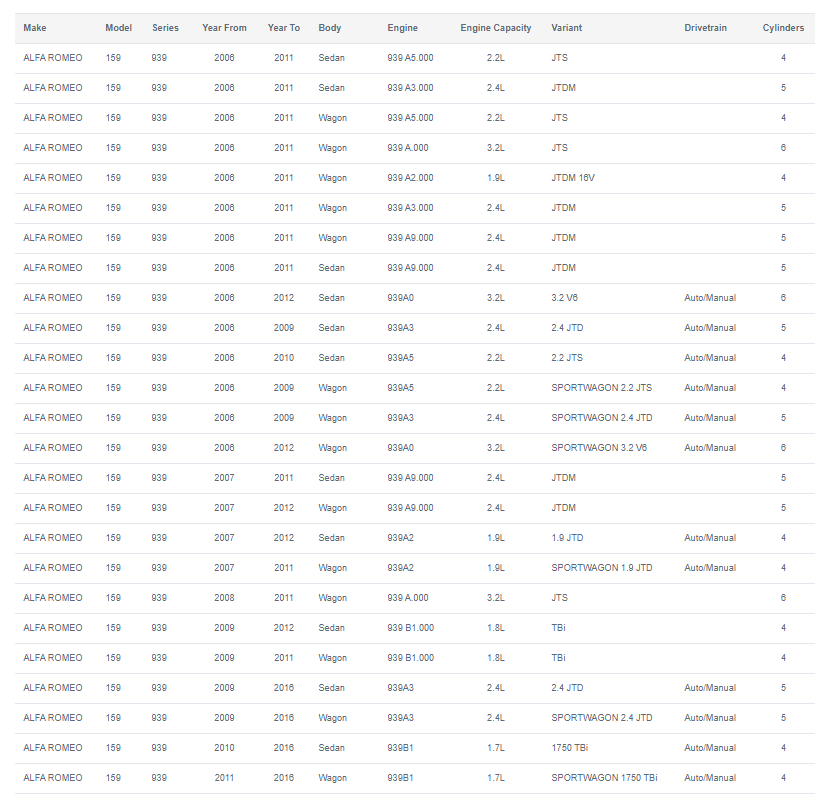Click the Cylinders column header

[x=783, y=28]
